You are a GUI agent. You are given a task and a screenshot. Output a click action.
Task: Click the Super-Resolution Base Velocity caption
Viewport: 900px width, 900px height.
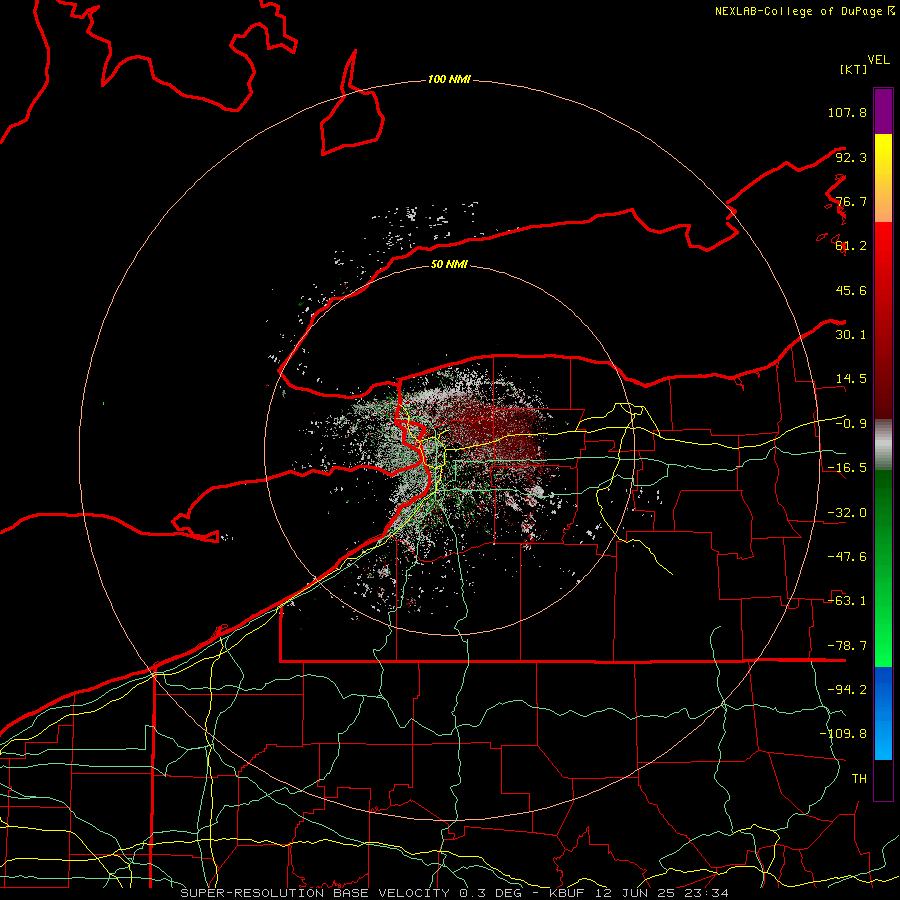[x=454, y=893]
